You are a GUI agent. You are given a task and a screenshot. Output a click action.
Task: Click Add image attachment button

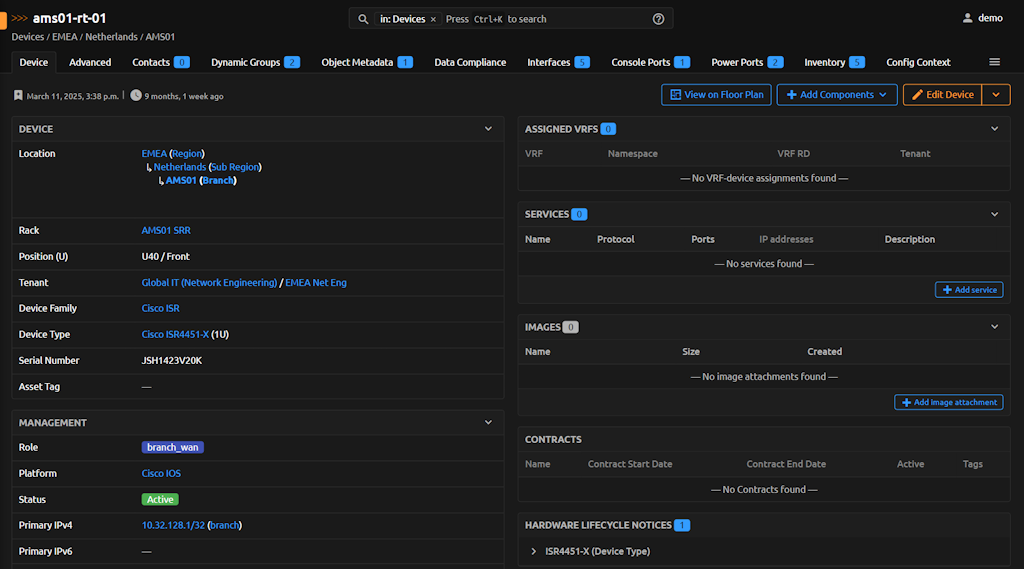point(948,402)
